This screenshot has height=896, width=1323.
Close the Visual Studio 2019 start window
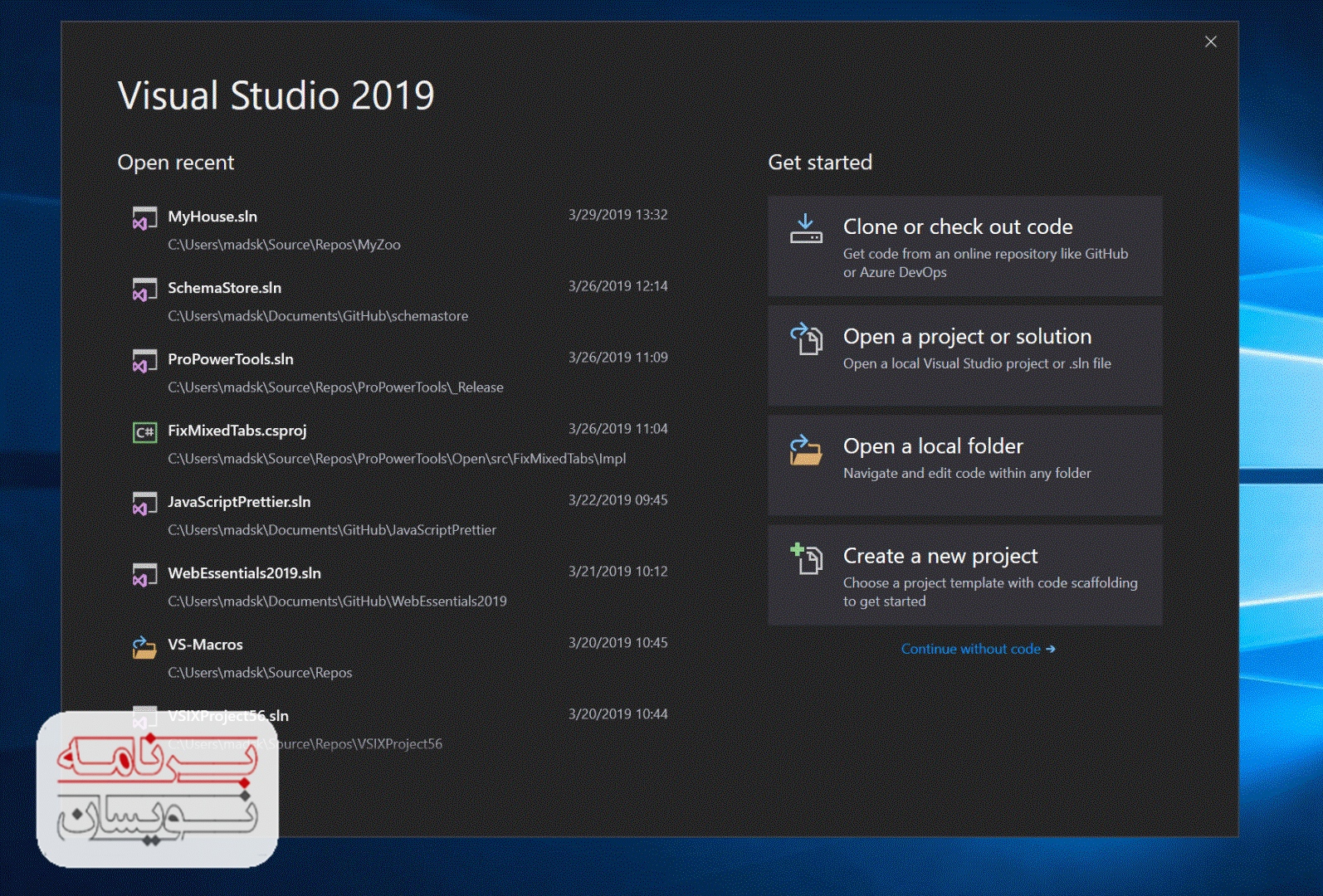pyautogui.click(x=1211, y=41)
